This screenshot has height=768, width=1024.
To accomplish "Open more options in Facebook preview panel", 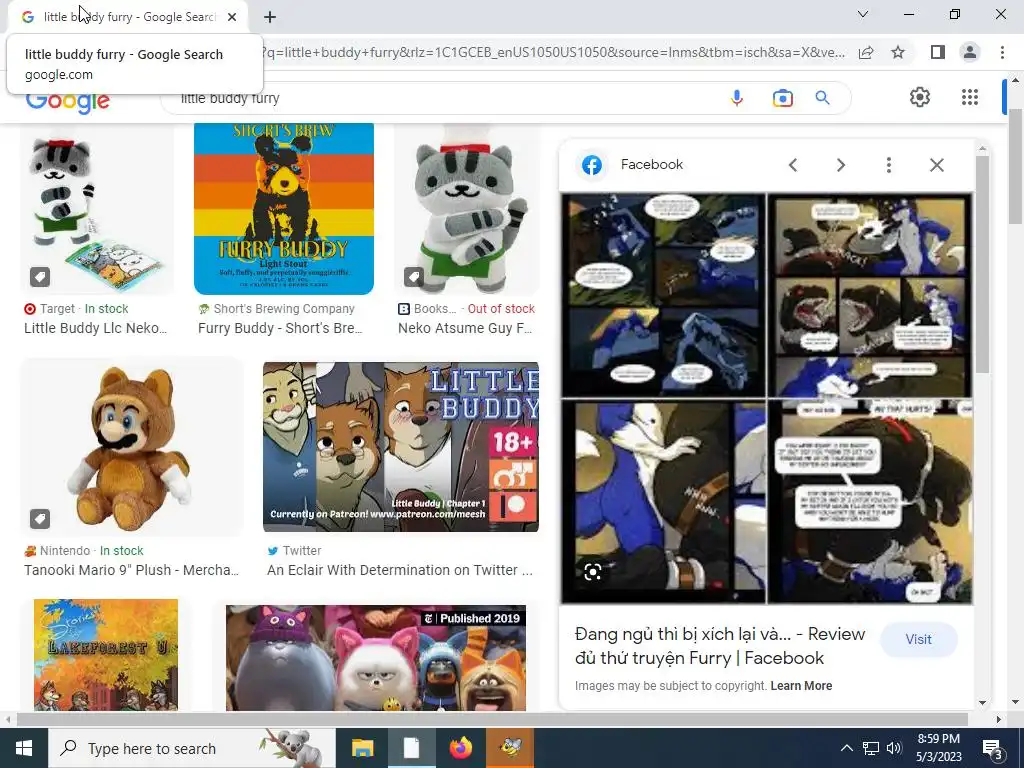I will 888,165.
